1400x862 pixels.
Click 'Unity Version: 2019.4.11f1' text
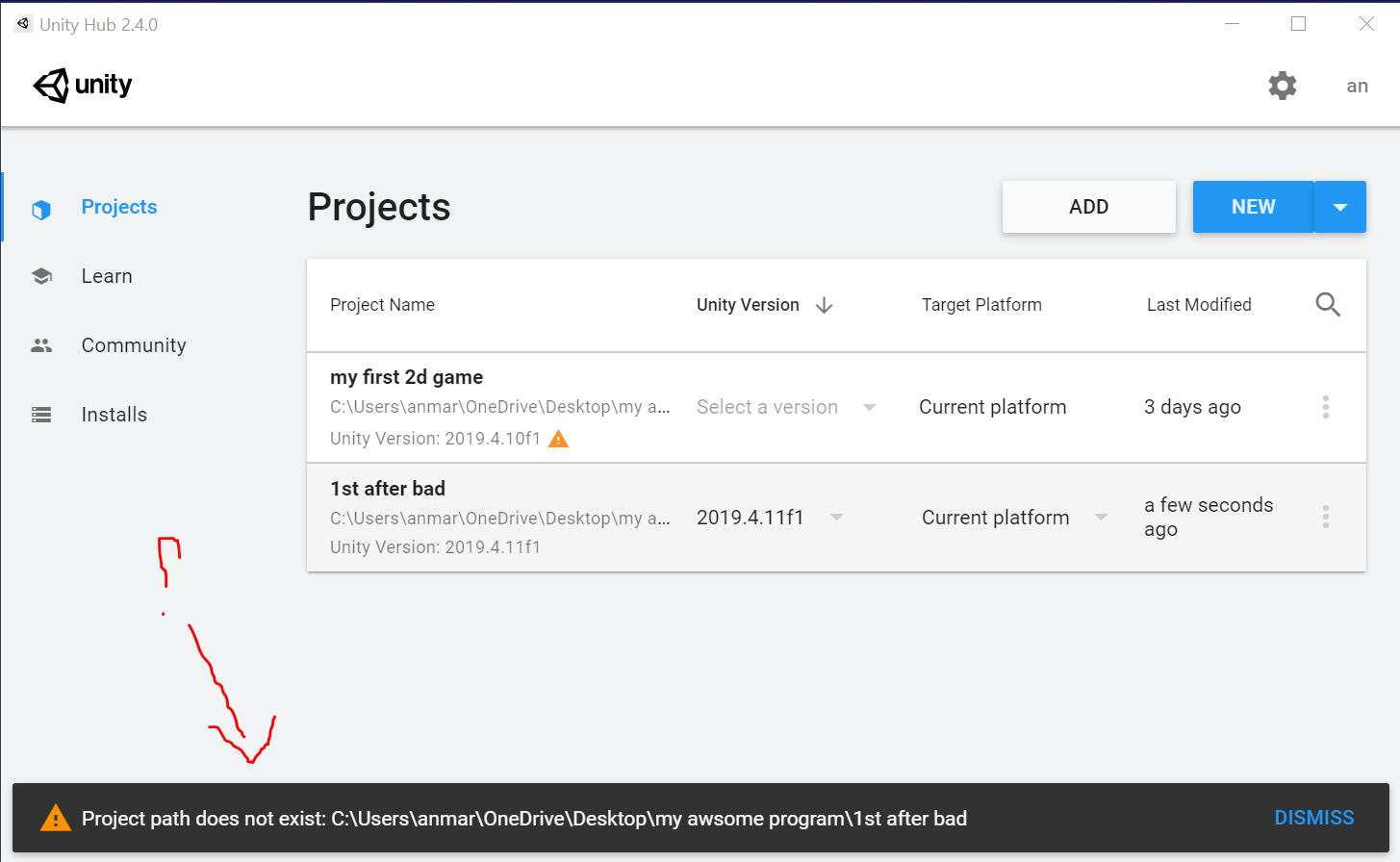435,547
